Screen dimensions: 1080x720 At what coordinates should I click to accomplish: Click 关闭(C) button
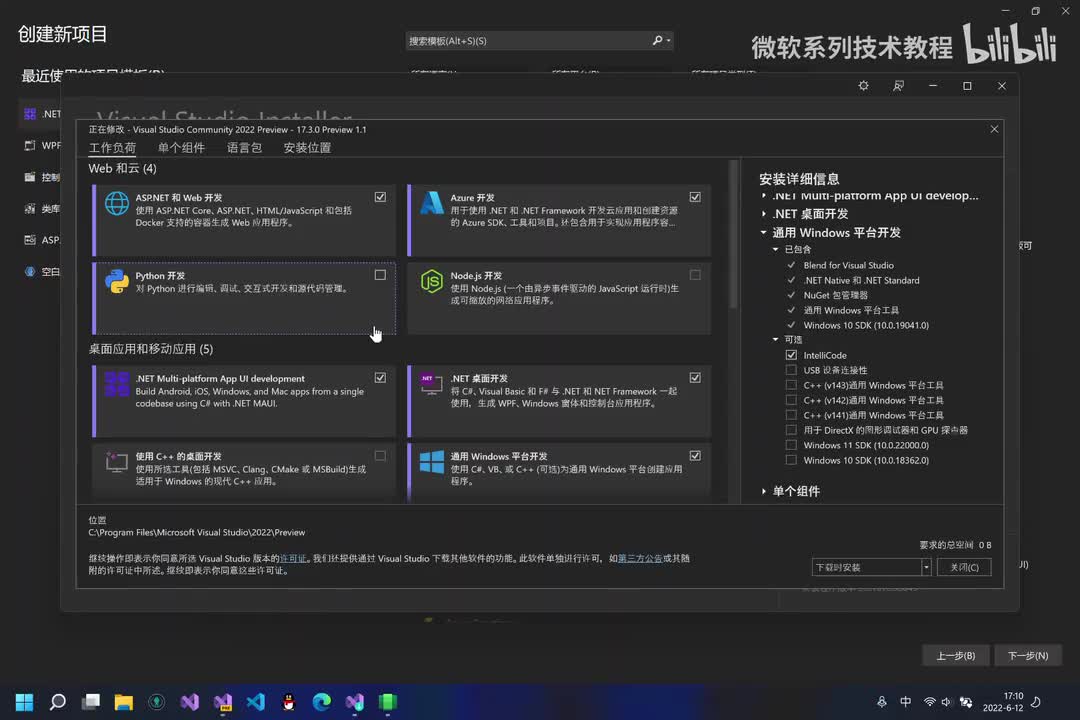(x=964, y=567)
